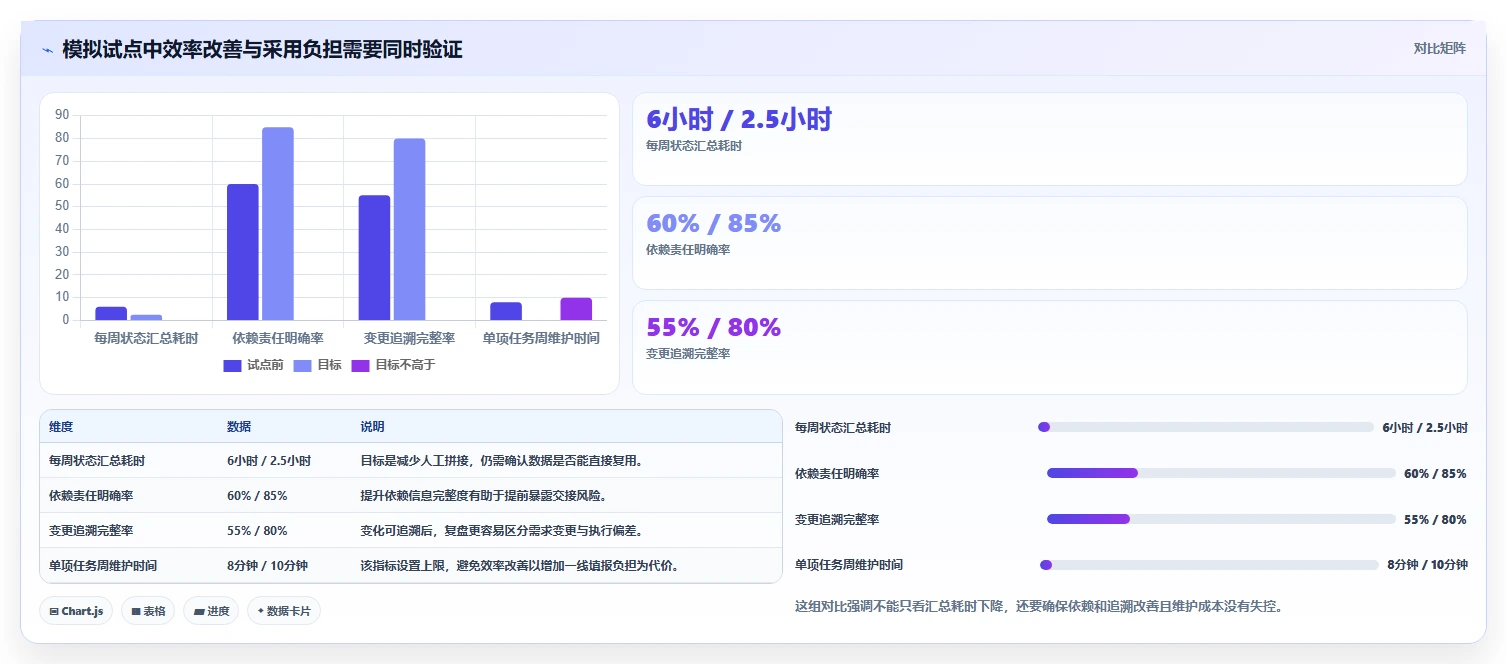
Task: Toggle the 目标 legend swatch
Action: [x=302, y=365]
